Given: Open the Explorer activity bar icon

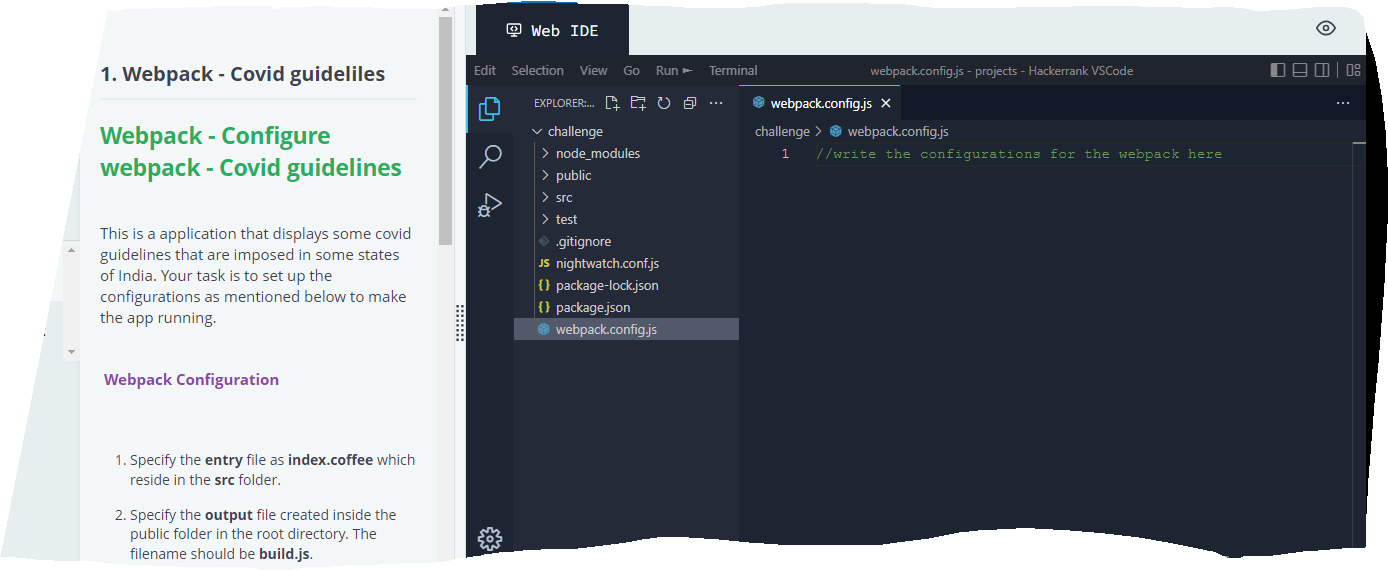Looking at the screenshot, I should tap(490, 109).
